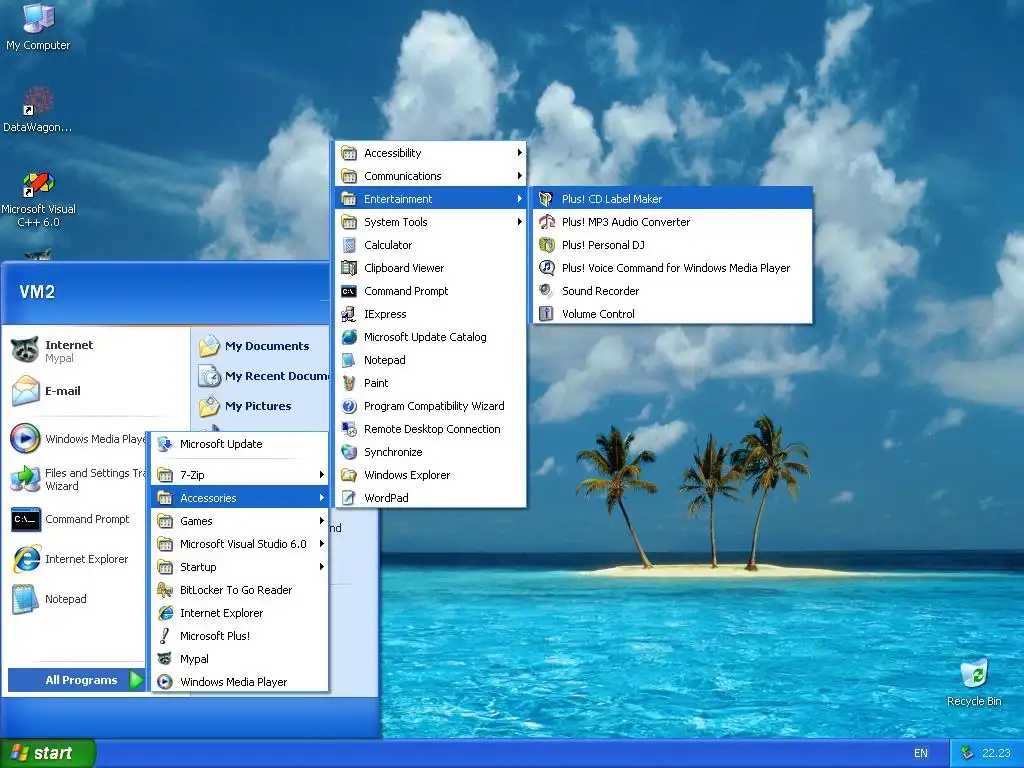Open My Documents in Start menu
Screen dimensions: 1024x768
(261, 346)
